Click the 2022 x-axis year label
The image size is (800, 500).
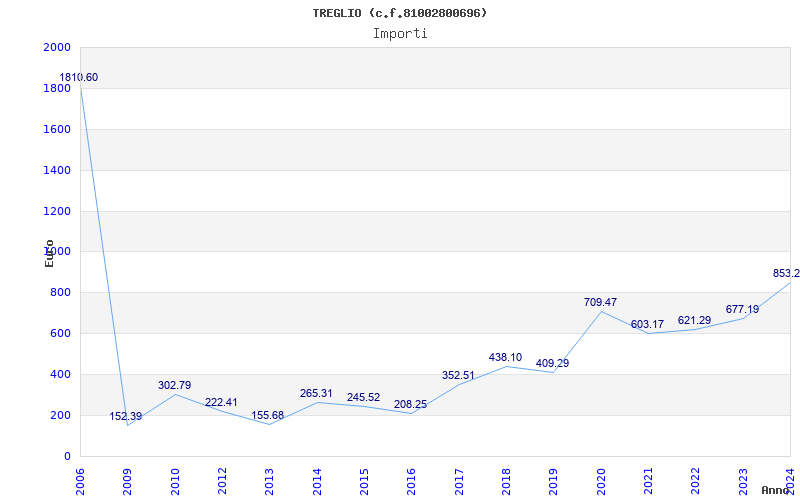click(696, 481)
